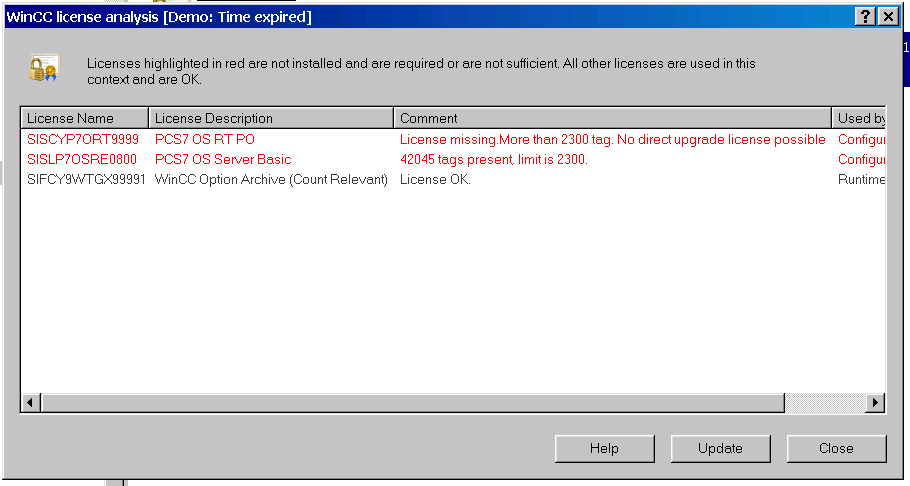This screenshot has height=486, width=910.
Task: Select the SIFCY9WTGX99991 license row
Action: [x=86, y=179]
